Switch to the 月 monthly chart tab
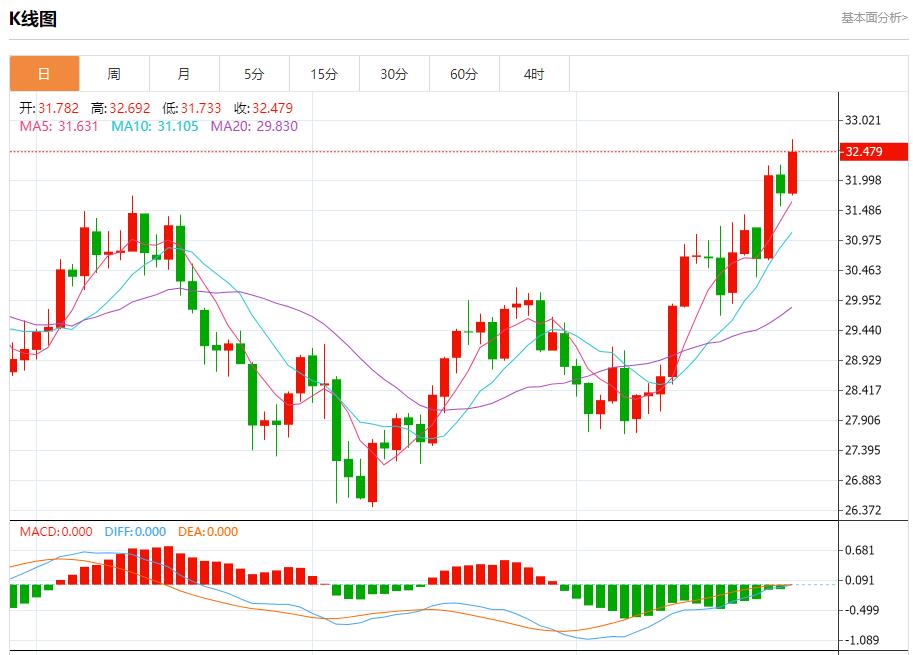 tap(184, 73)
